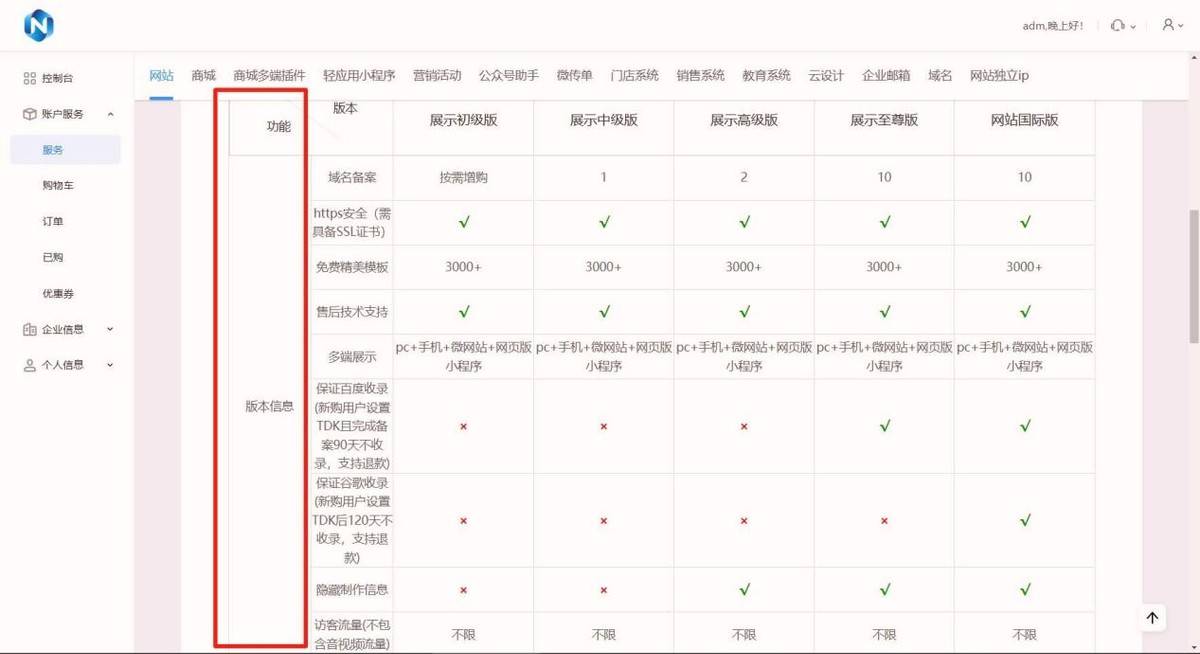Click the 展示至尊版 column header
The width and height of the screenshot is (1200, 654).
[884, 120]
